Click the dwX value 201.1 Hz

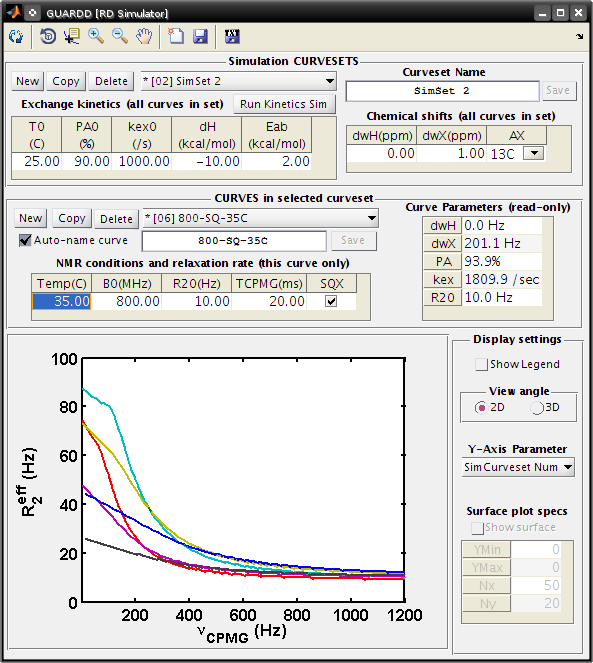coord(502,244)
